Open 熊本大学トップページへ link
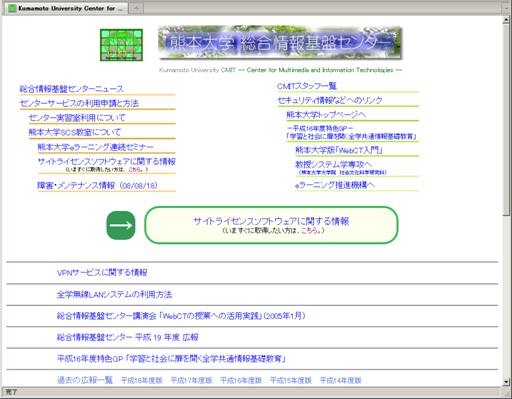Image resolution: width=512 pixels, height=399 pixels. [x=326, y=115]
